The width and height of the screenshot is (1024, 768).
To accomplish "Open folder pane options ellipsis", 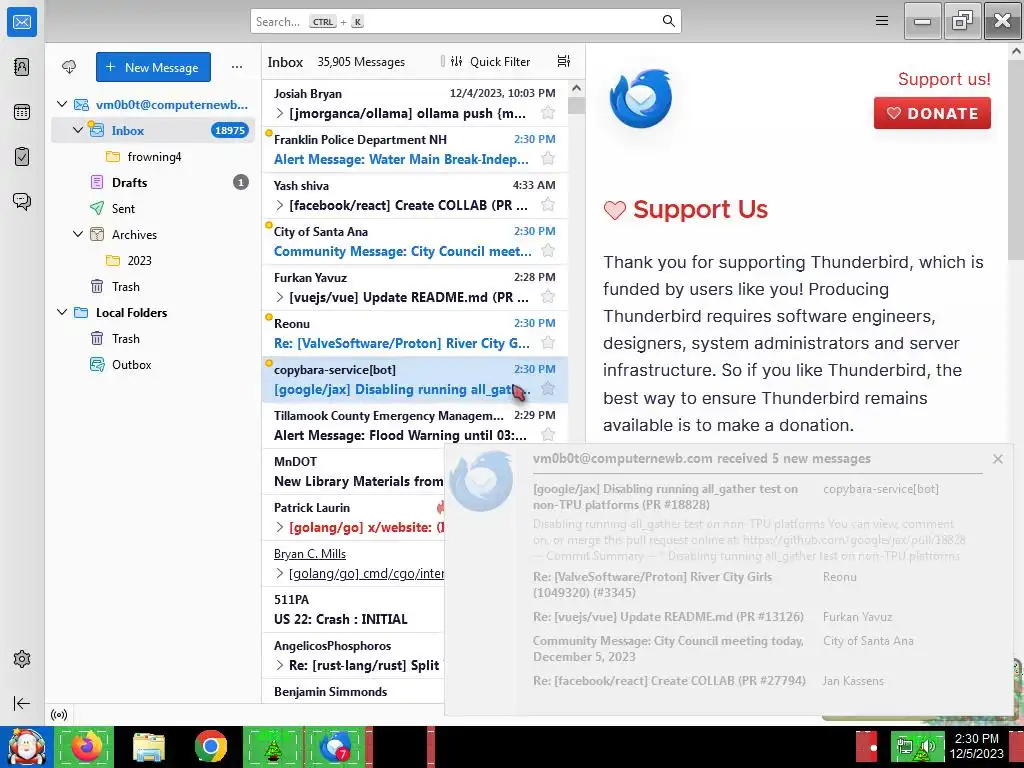I will click(236, 67).
